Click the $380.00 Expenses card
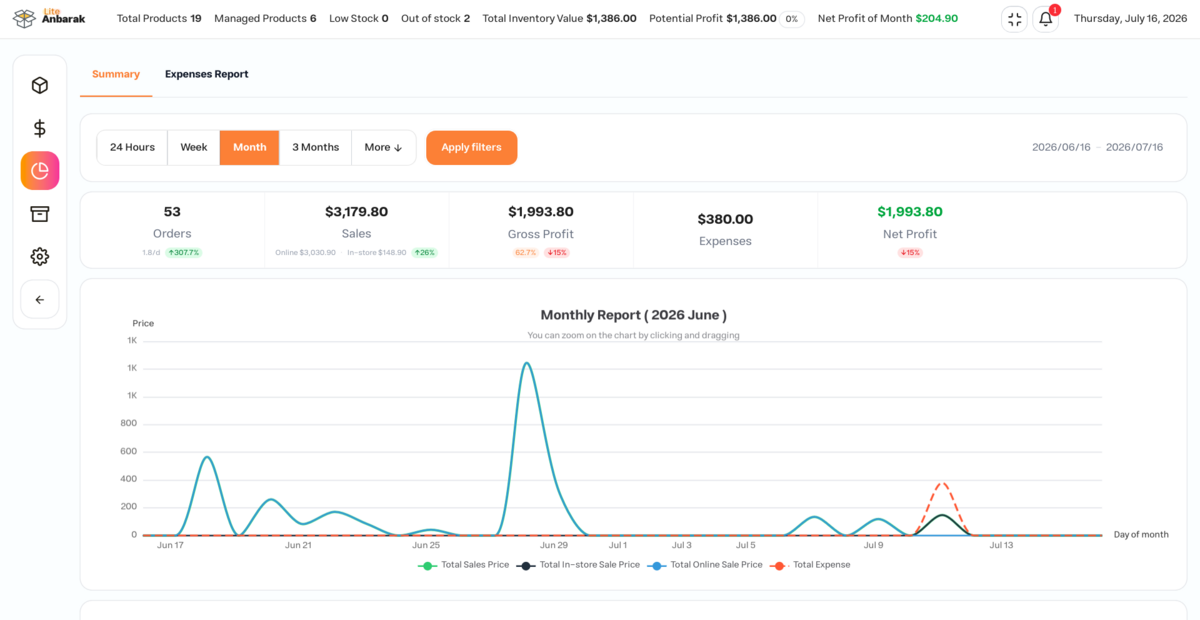This screenshot has height=620, width=1200. click(725, 229)
